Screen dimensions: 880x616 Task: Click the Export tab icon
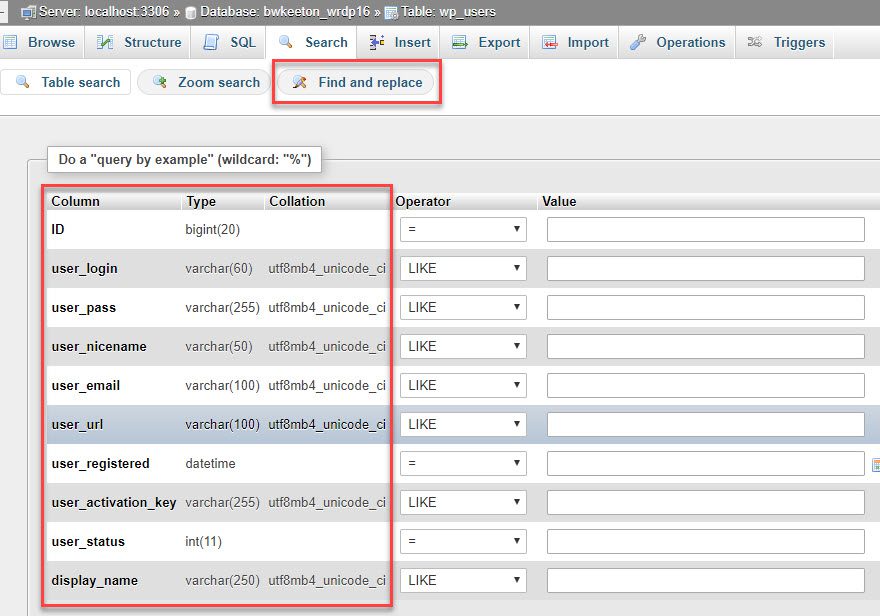click(x=460, y=42)
